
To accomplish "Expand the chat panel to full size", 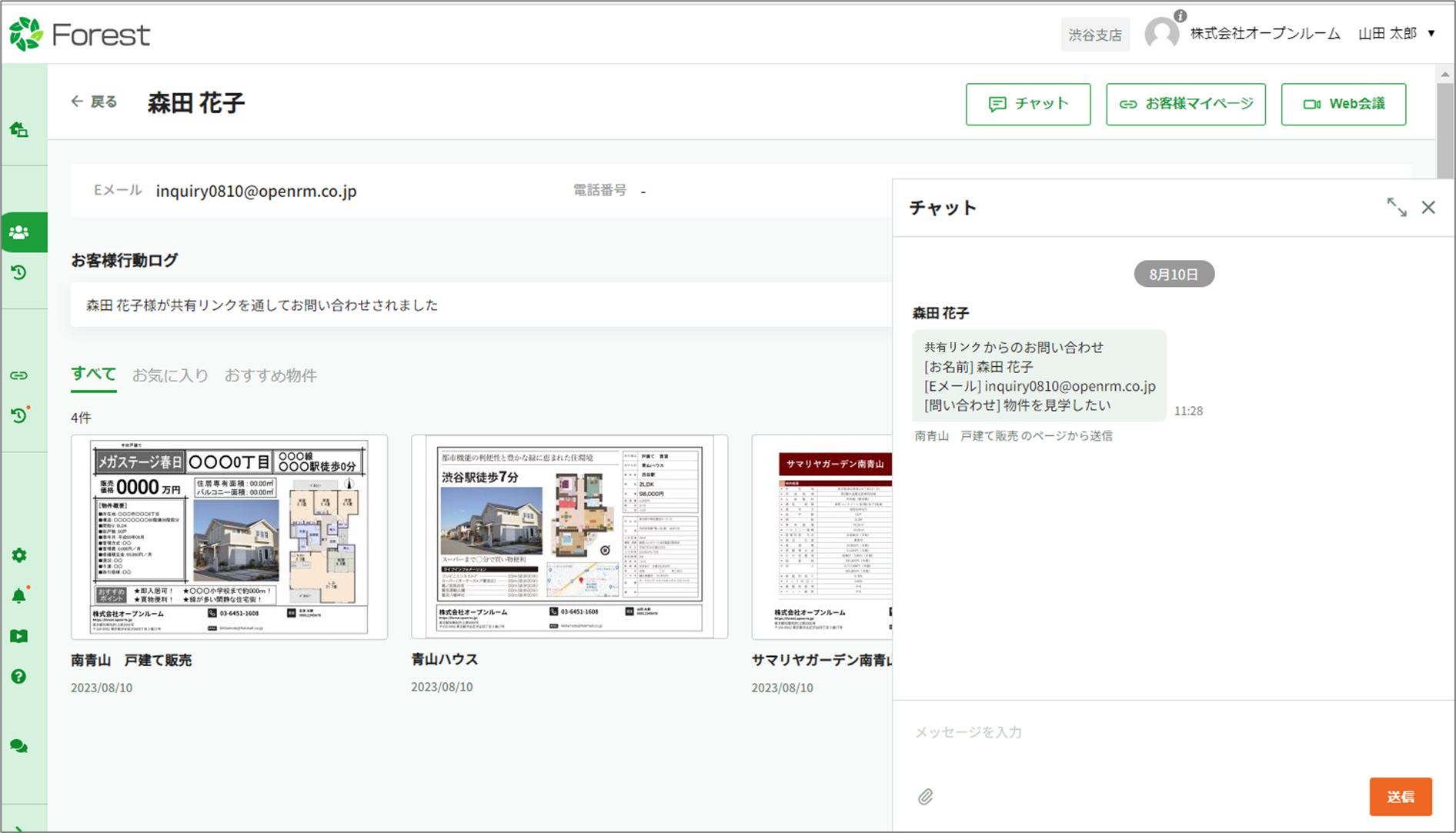I will [x=1396, y=208].
